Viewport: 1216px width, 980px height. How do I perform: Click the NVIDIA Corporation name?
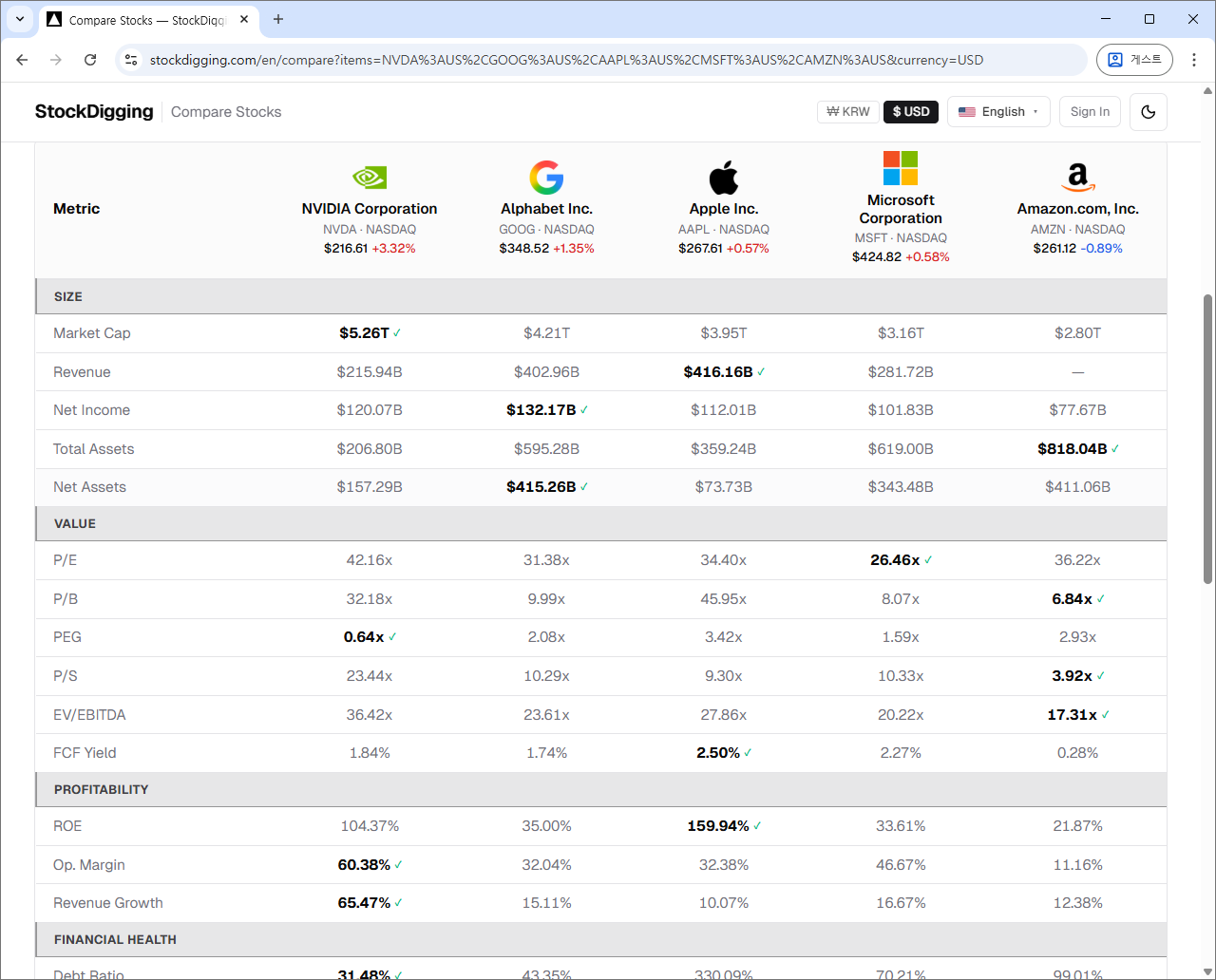point(370,209)
